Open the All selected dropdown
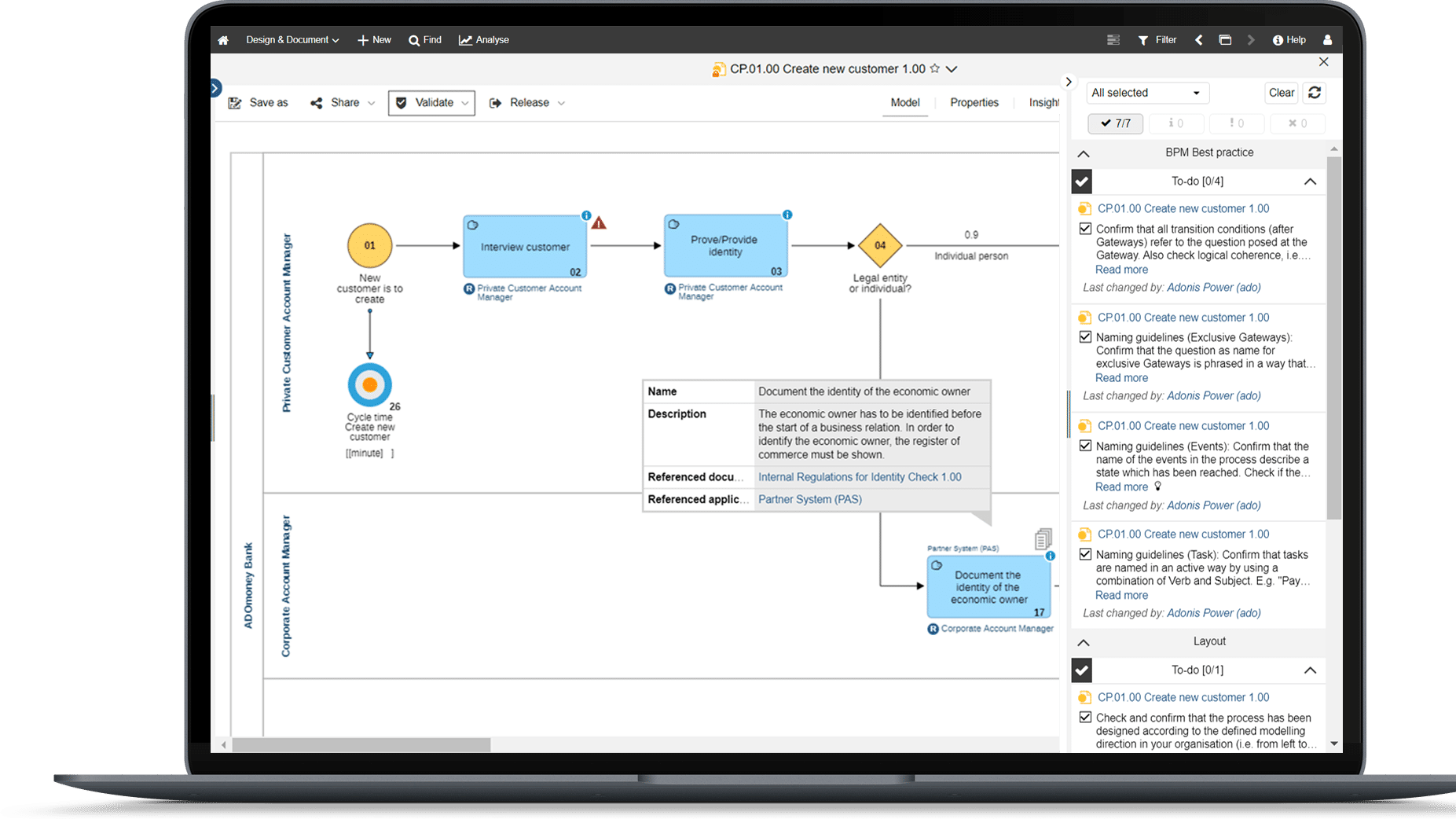The width and height of the screenshot is (1456, 819). click(1146, 93)
